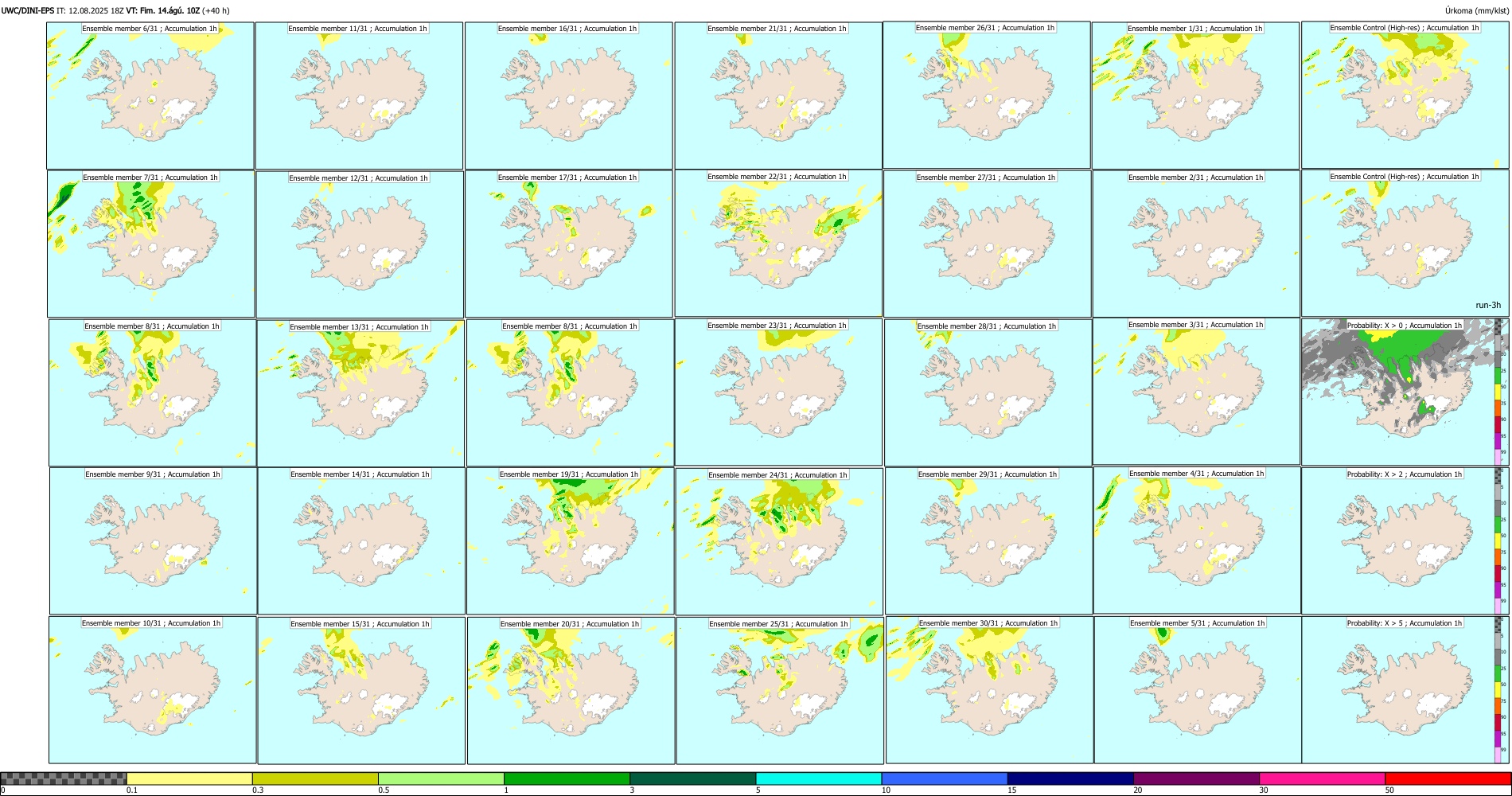This screenshot has height=796, width=1512.
Task: Click the green 1–3 legend swatch
Action: pos(567,778)
